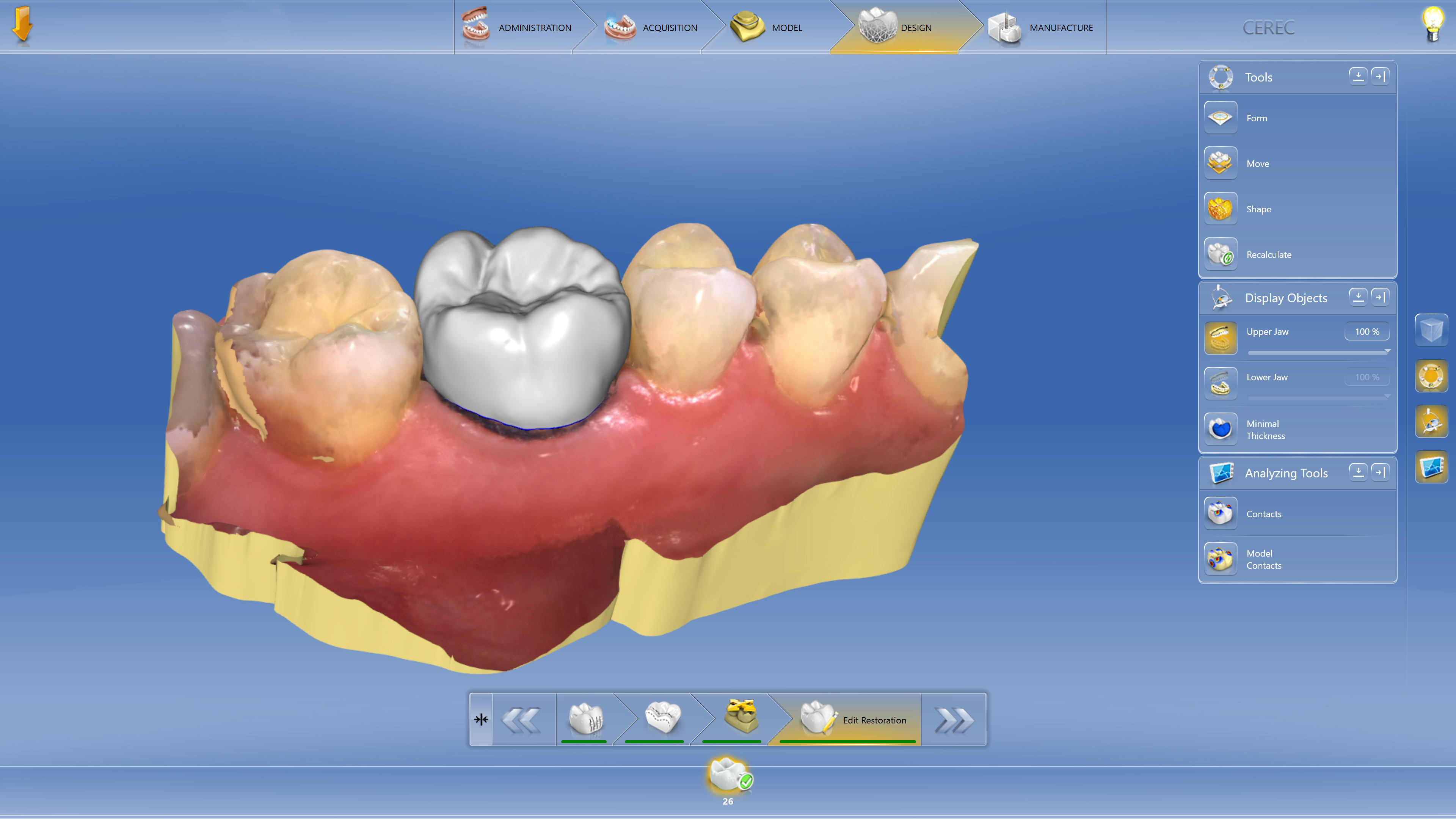Toggle Lower Jaw visibility
The width and height of the screenshot is (1456, 819).
click(x=1220, y=383)
